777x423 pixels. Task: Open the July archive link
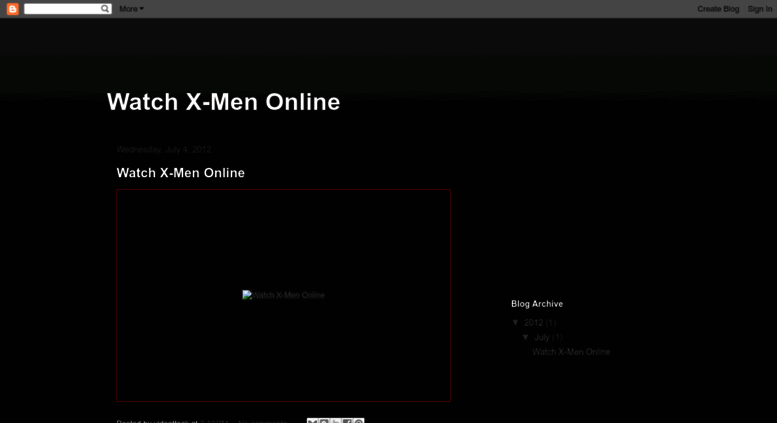point(542,337)
